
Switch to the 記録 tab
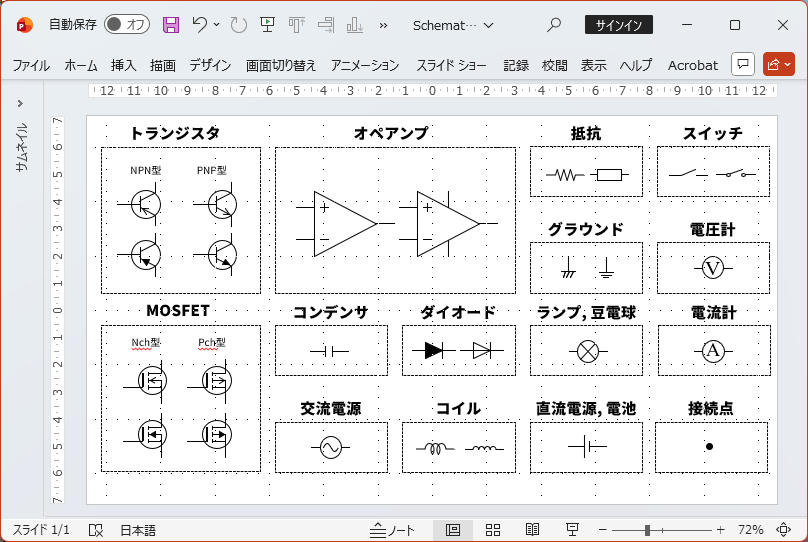coord(516,65)
